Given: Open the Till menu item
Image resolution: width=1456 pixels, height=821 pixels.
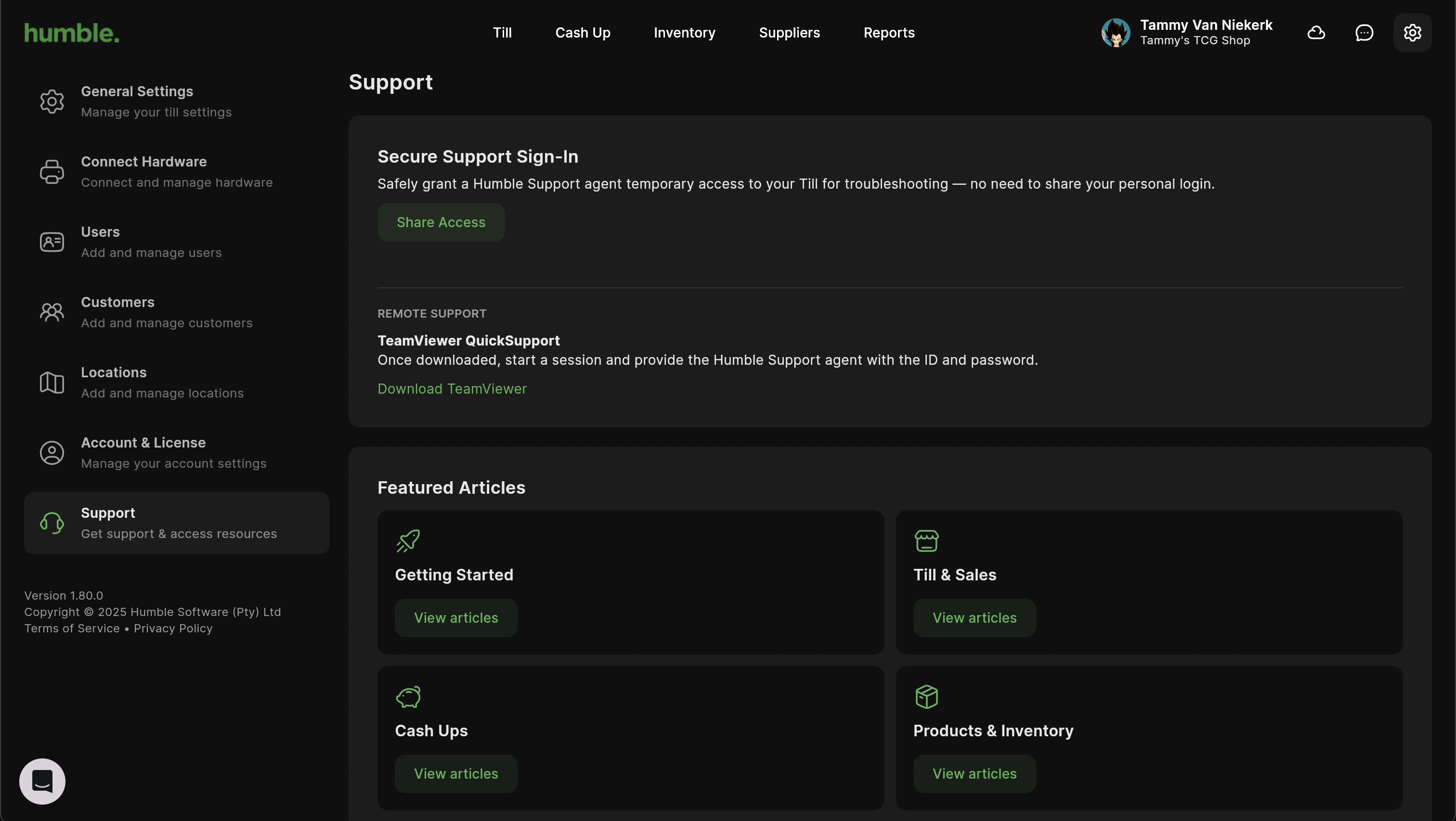Looking at the screenshot, I should [502, 33].
